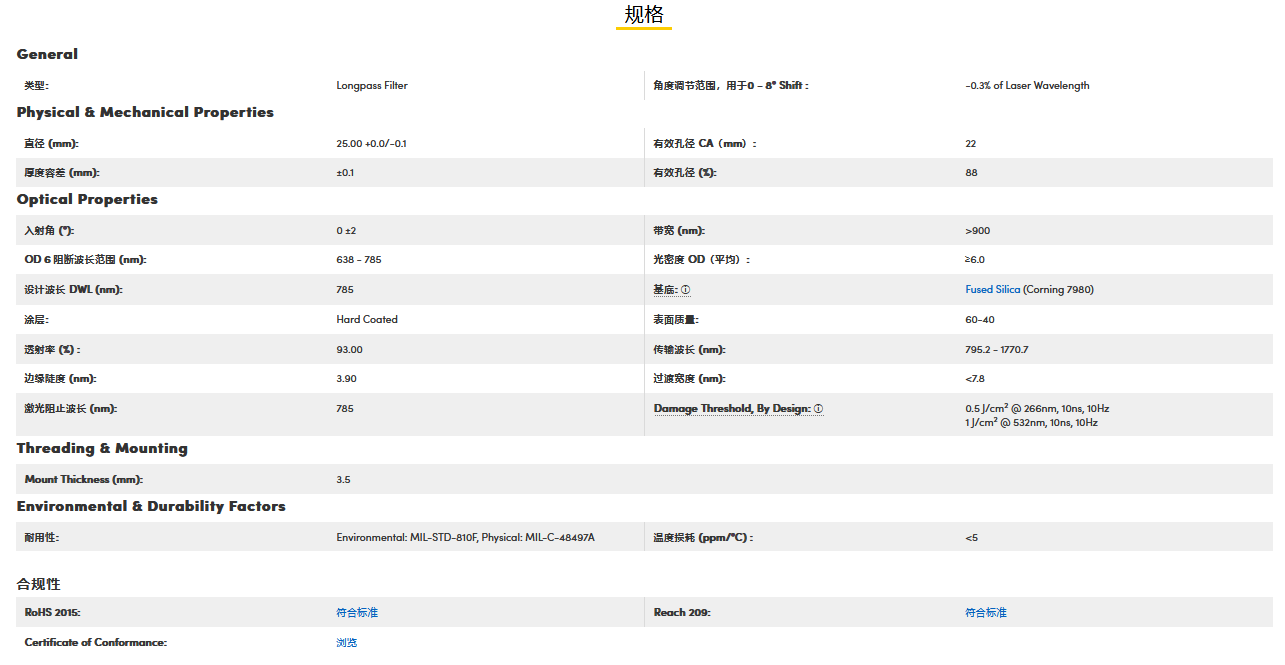Click the General section heading

click(x=47, y=54)
